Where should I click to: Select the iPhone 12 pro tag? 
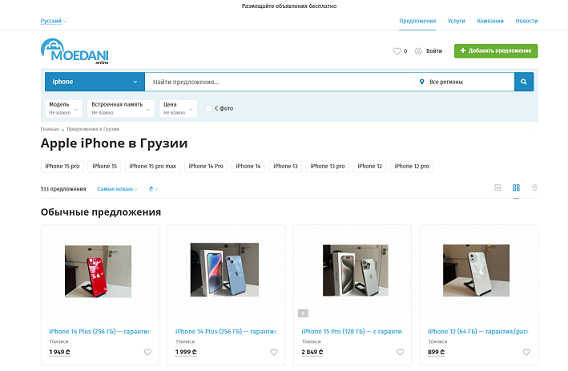412,166
